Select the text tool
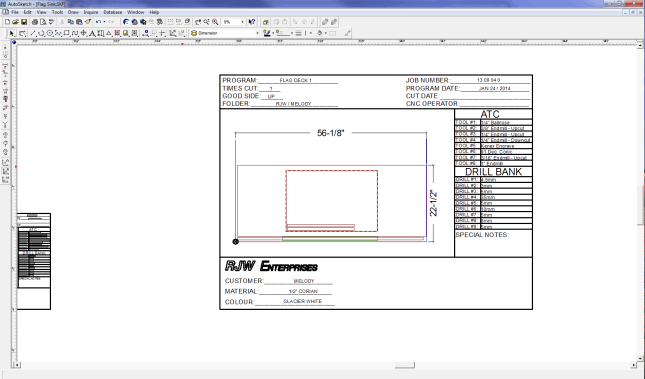The image size is (645, 379). click(x=92, y=33)
